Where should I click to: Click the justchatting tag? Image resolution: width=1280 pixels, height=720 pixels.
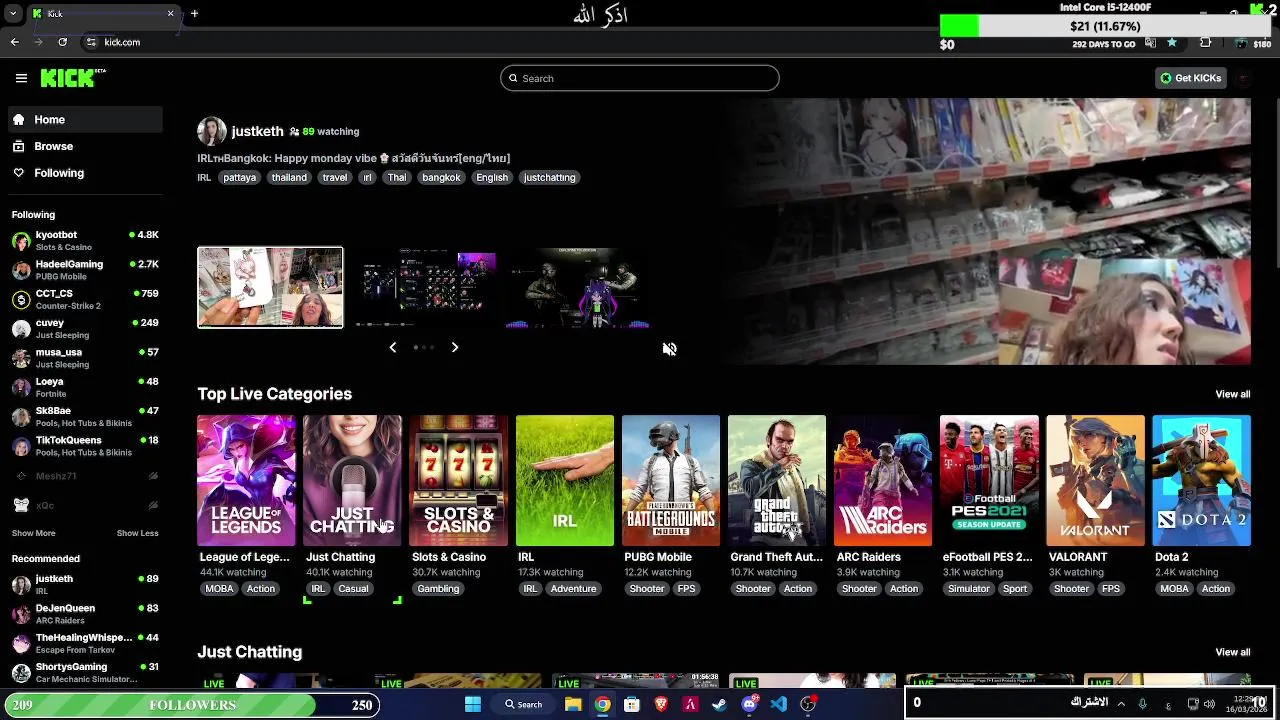point(549,177)
